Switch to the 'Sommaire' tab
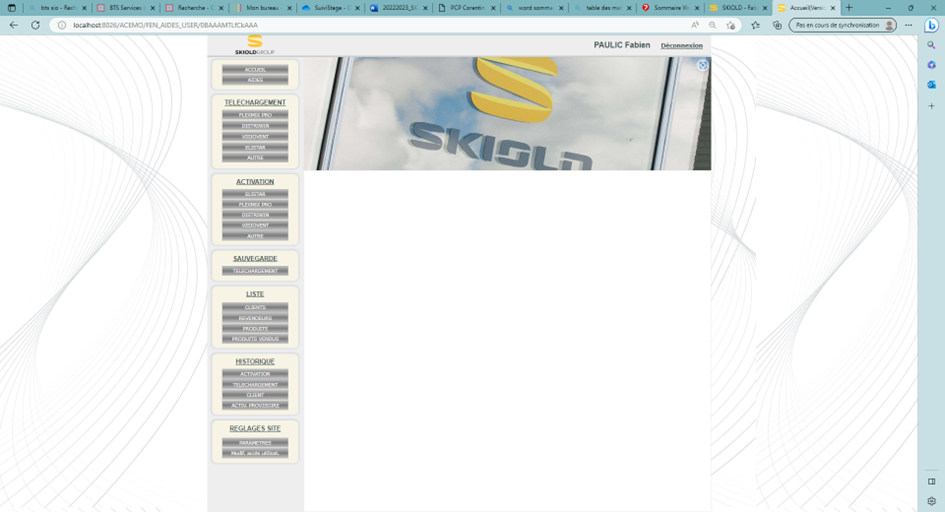Viewport: 945px width, 512px height. [x=671, y=8]
